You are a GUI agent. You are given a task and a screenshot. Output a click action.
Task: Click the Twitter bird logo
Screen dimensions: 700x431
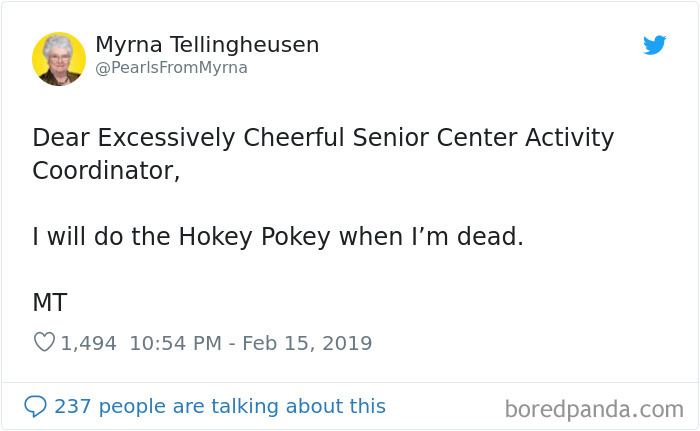pyautogui.click(x=655, y=45)
